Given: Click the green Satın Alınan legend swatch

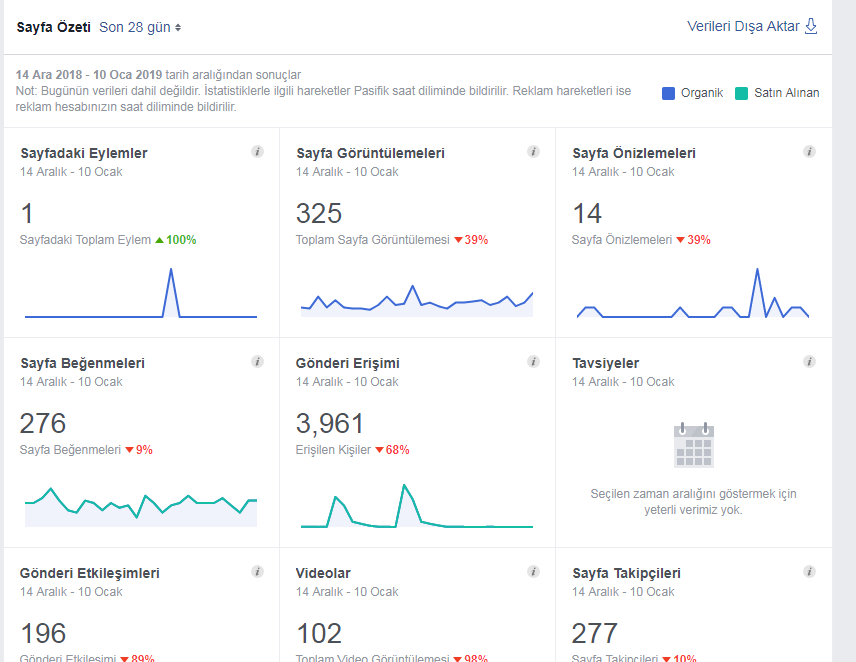Looking at the screenshot, I should 741,93.
